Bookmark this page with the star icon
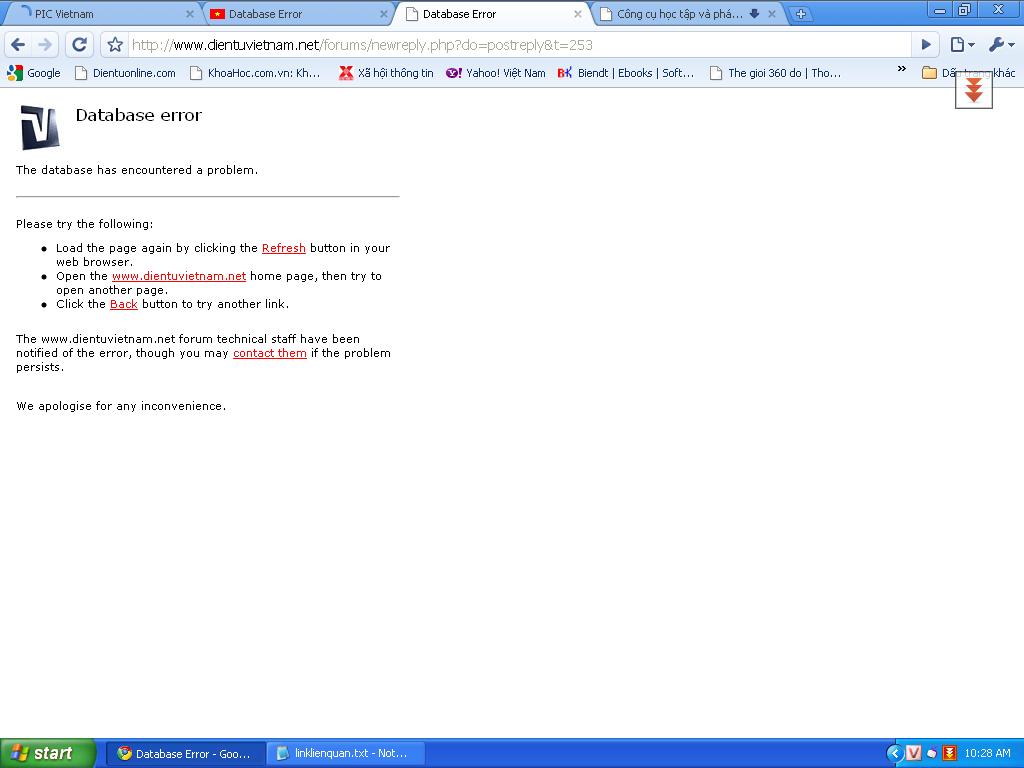Screen dimensions: 1024x768 coord(115,44)
